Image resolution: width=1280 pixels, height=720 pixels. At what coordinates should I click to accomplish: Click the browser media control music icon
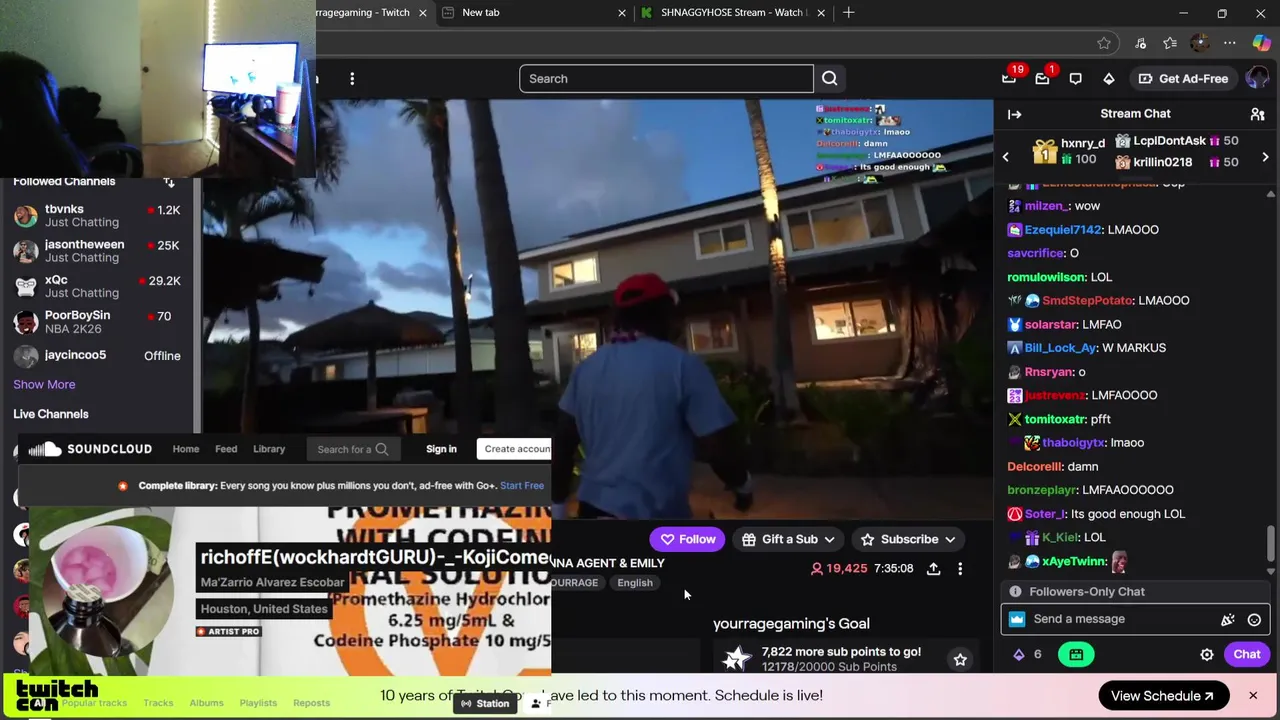[1140, 43]
